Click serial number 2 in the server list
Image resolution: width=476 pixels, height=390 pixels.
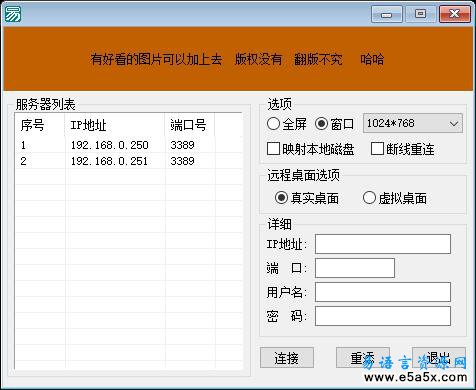[23, 161]
